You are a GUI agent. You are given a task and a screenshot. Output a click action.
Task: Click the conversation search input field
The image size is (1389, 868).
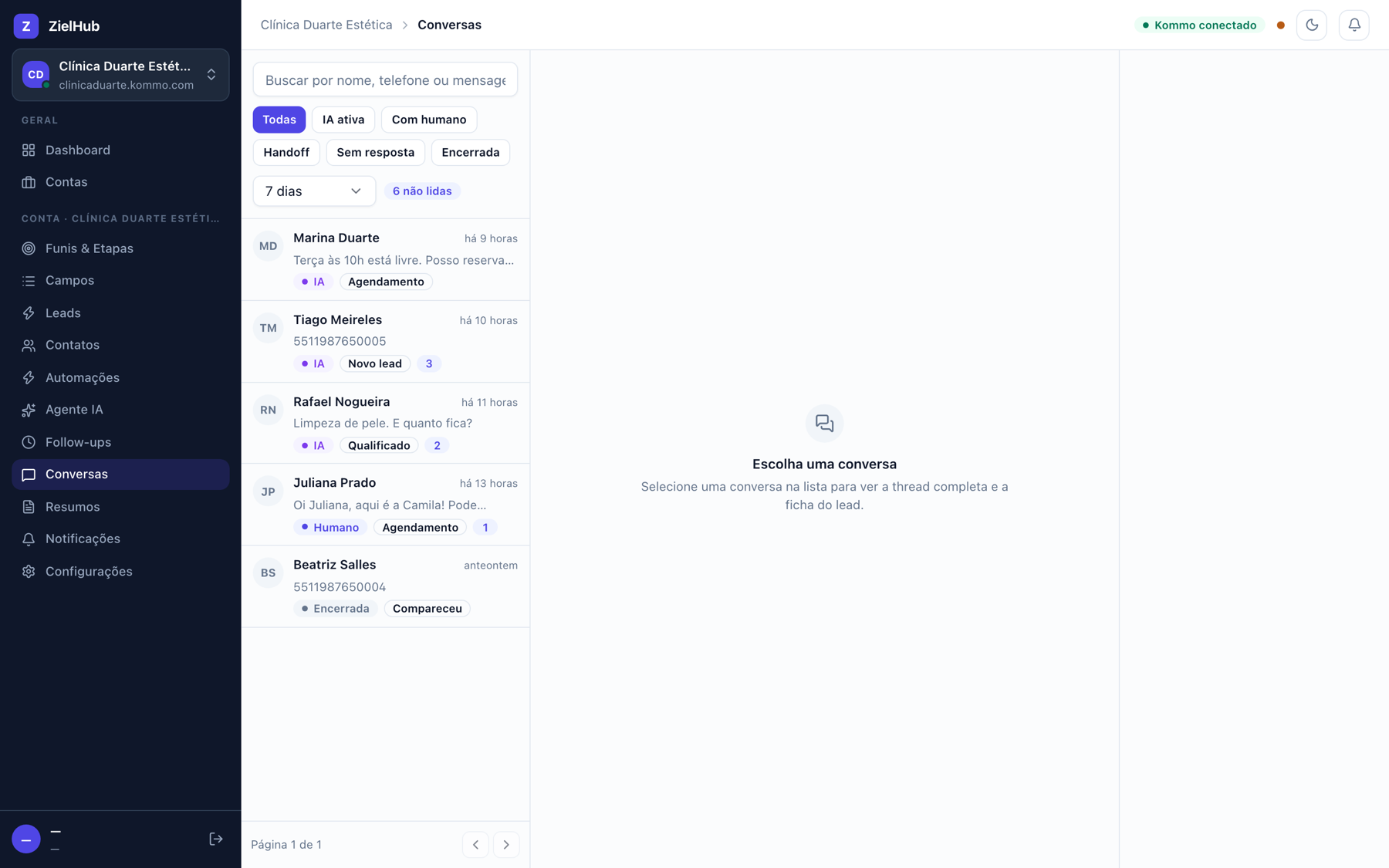385,80
